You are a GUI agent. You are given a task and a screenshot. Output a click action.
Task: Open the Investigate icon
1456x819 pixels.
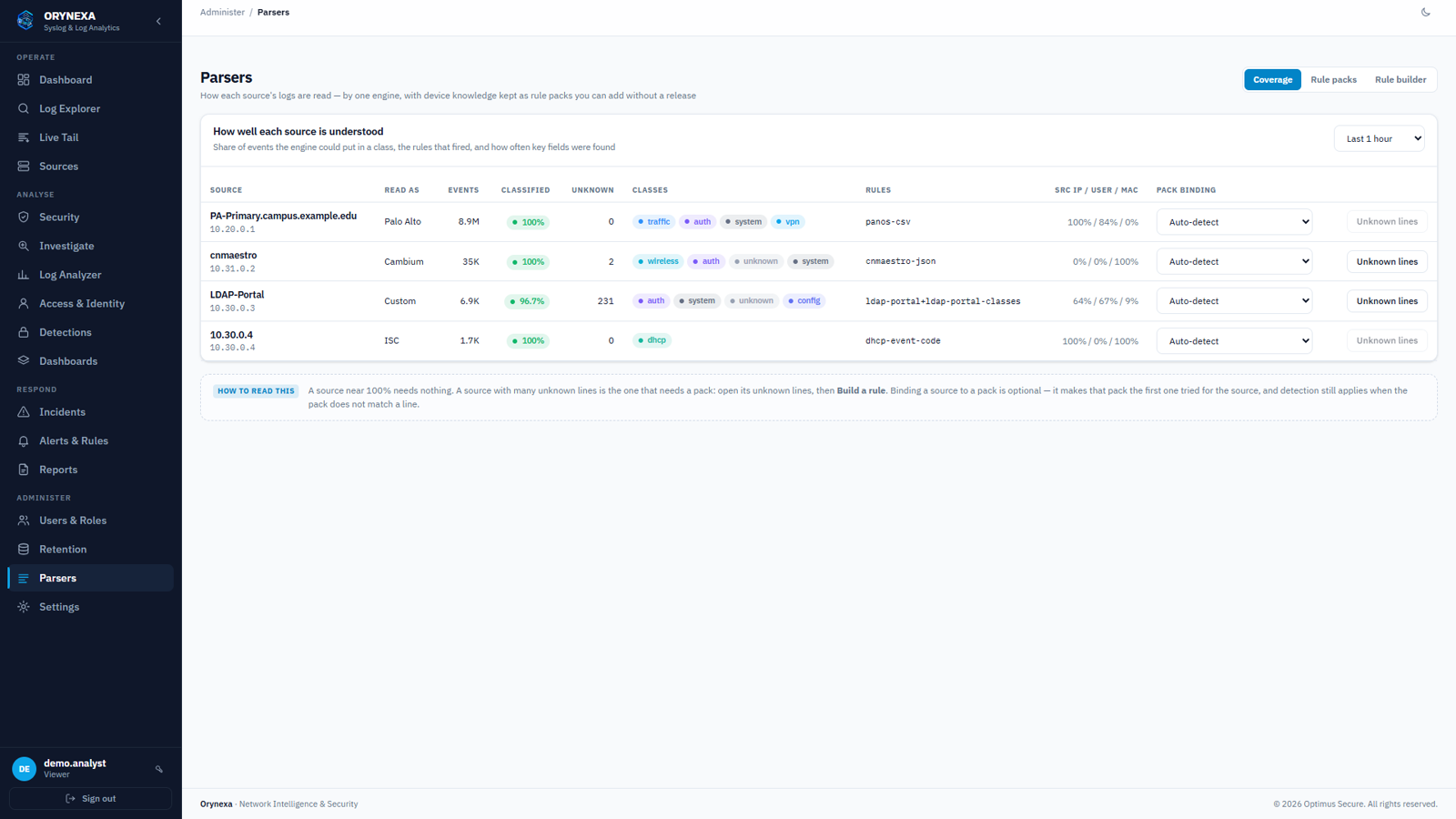[x=24, y=246]
